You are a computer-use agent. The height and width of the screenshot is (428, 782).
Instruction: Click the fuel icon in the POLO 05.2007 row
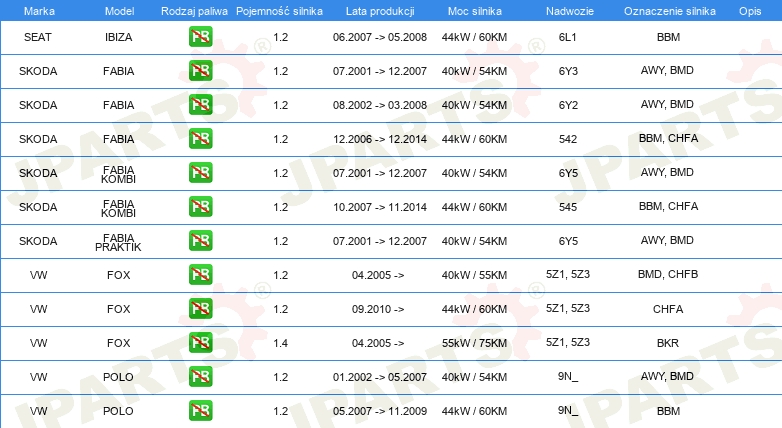coord(200,411)
